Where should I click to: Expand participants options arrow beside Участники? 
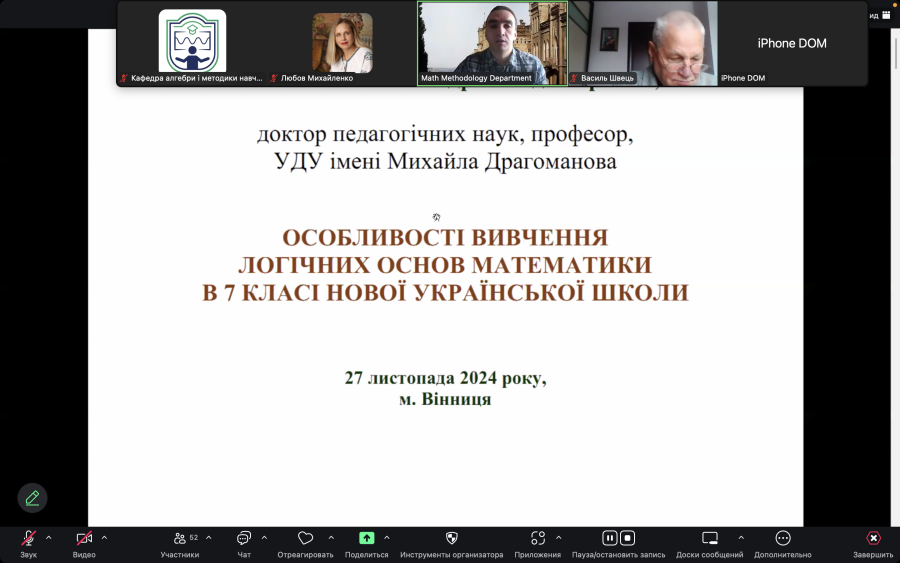click(x=209, y=538)
